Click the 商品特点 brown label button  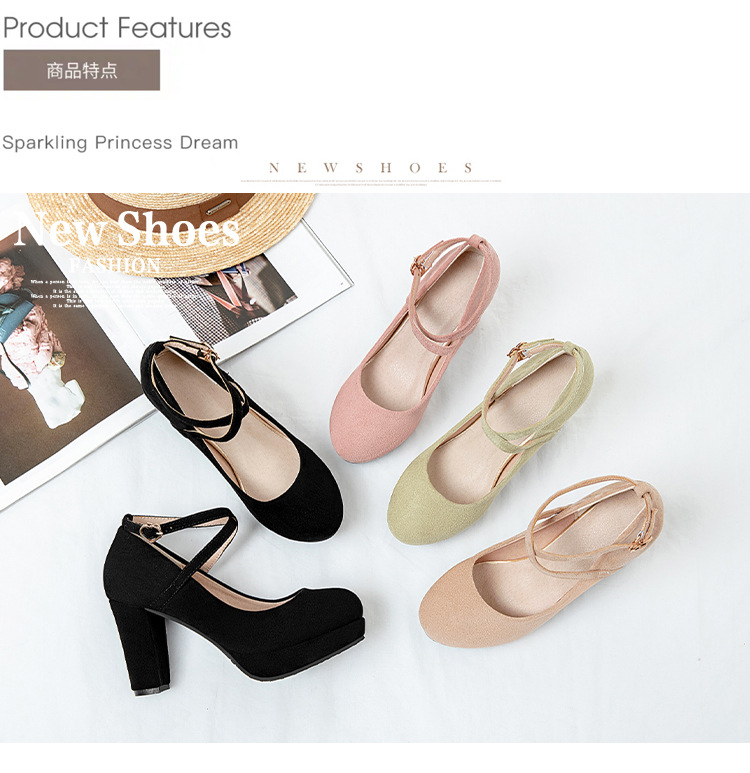[x=82, y=70]
